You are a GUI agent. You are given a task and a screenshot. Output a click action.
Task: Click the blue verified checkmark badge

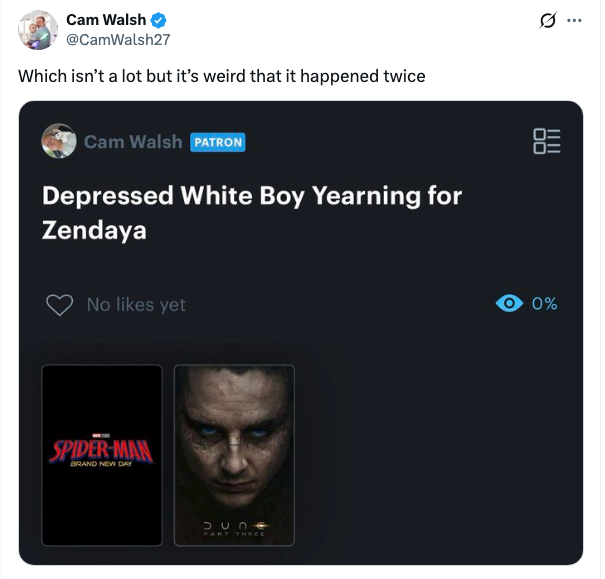158,20
